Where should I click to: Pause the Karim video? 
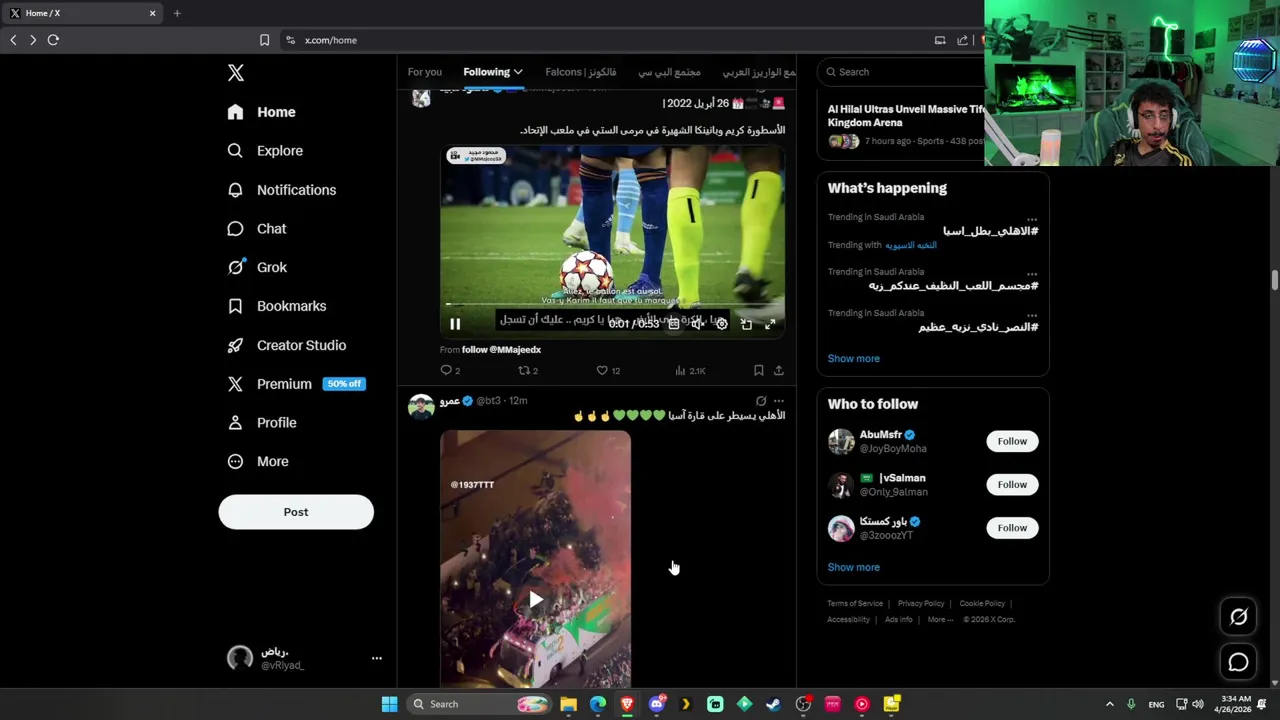(455, 324)
